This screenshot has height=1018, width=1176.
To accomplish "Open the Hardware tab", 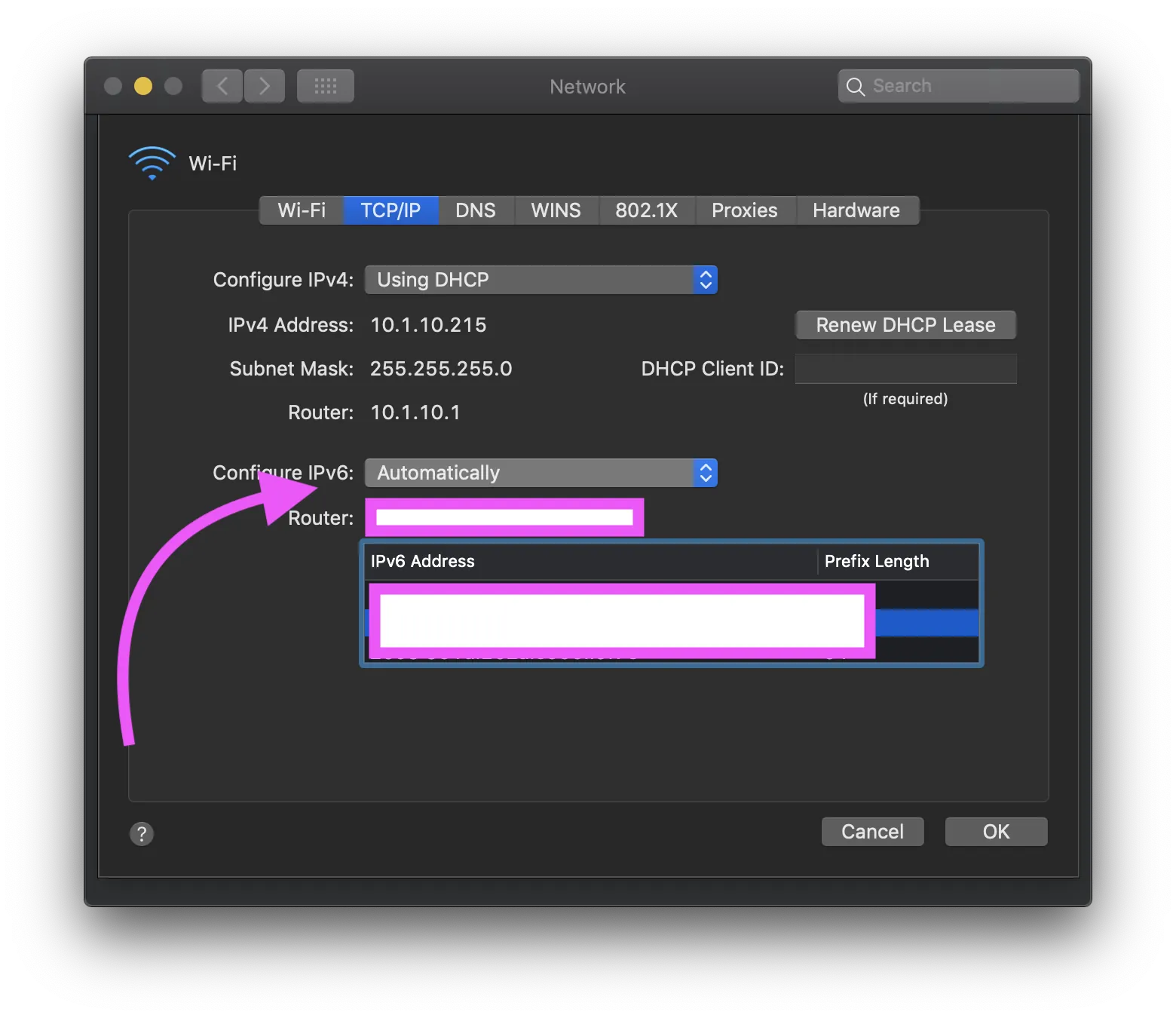I will point(857,210).
